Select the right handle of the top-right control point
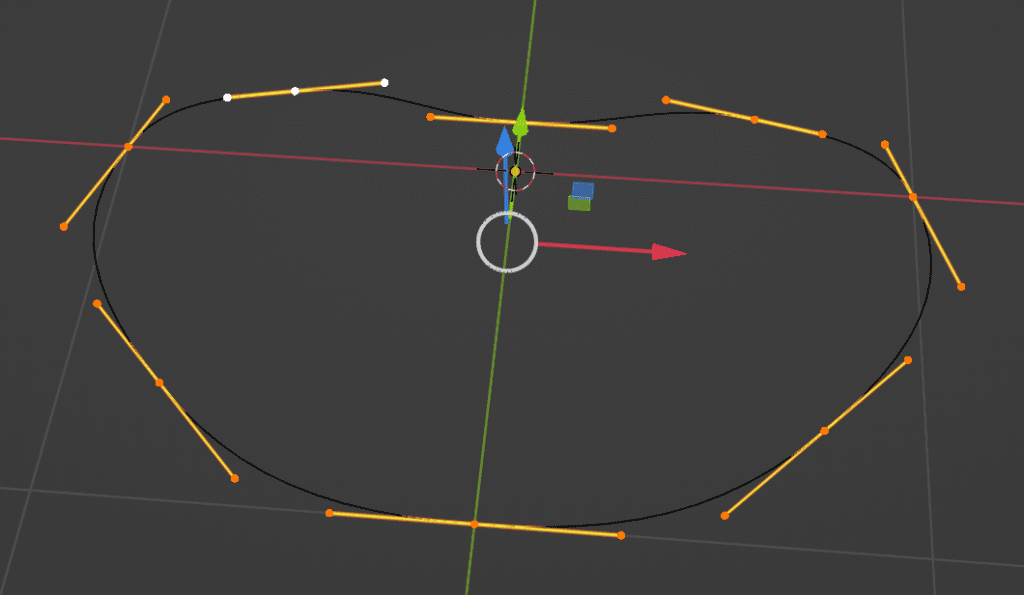Screen dimensions: 1024x595 tap(822, 135)
